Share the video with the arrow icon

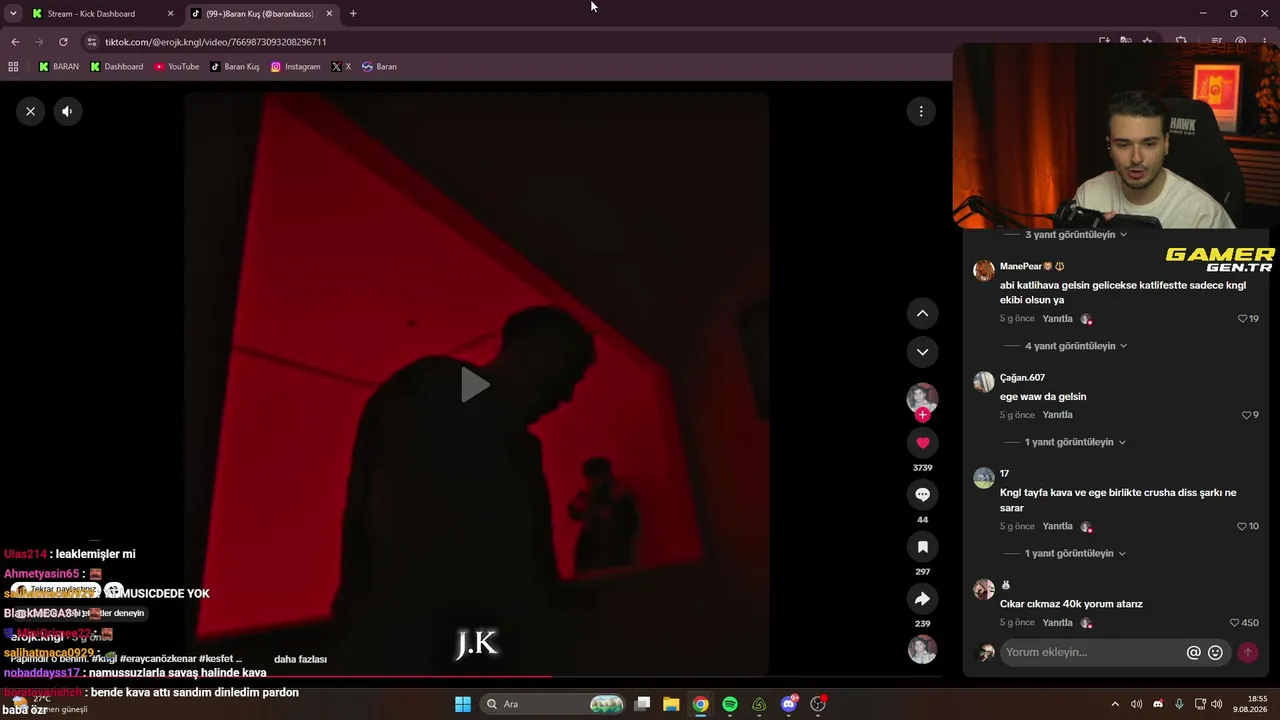[922, 598]
